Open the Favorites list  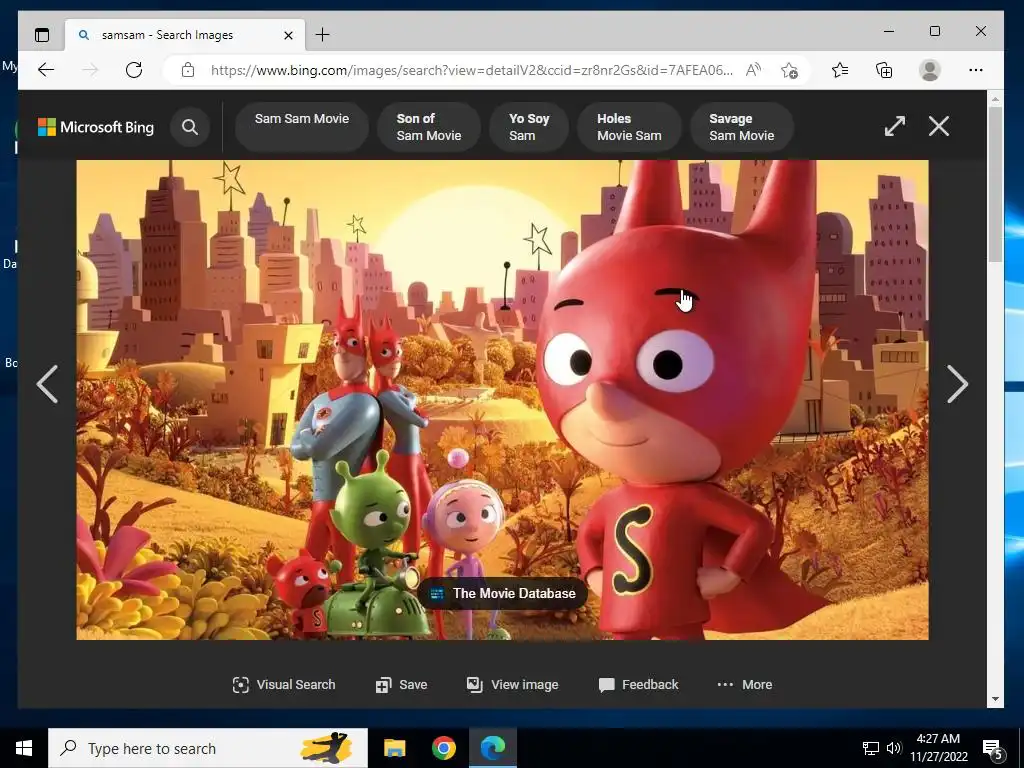pyautogui.click(x=840, y=70)
